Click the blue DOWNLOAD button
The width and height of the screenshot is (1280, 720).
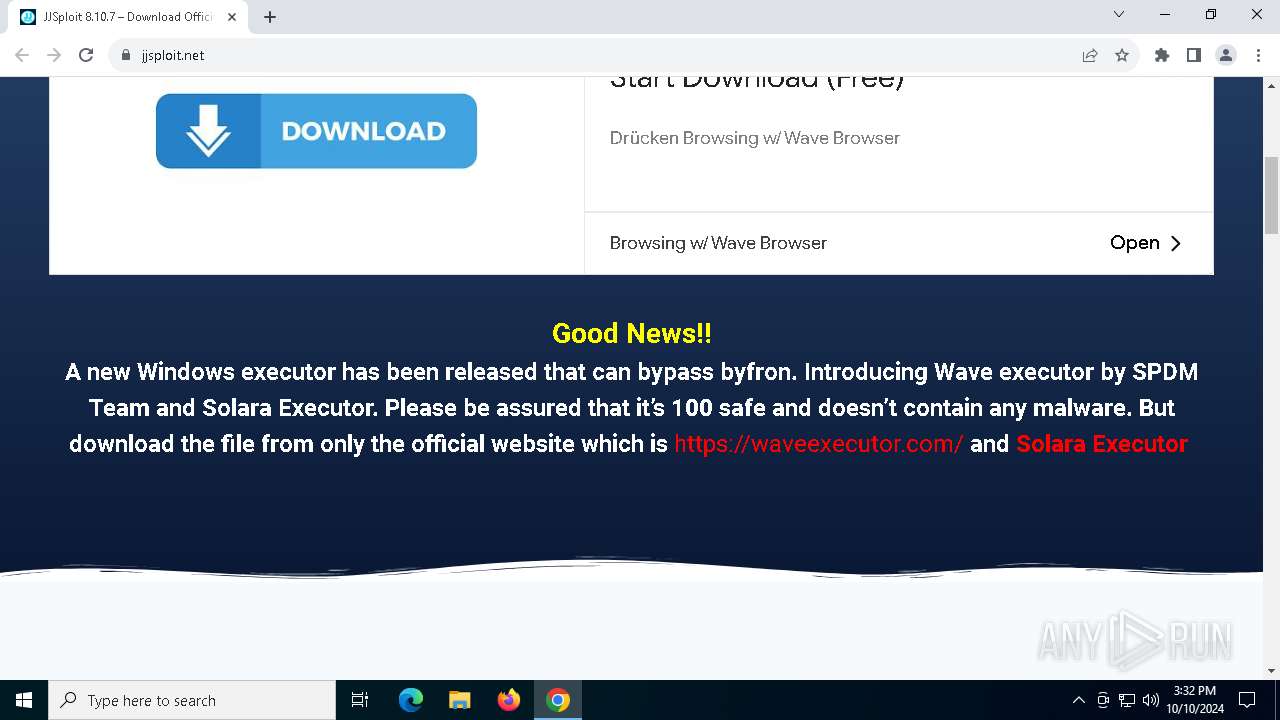[x=316, y=131]
